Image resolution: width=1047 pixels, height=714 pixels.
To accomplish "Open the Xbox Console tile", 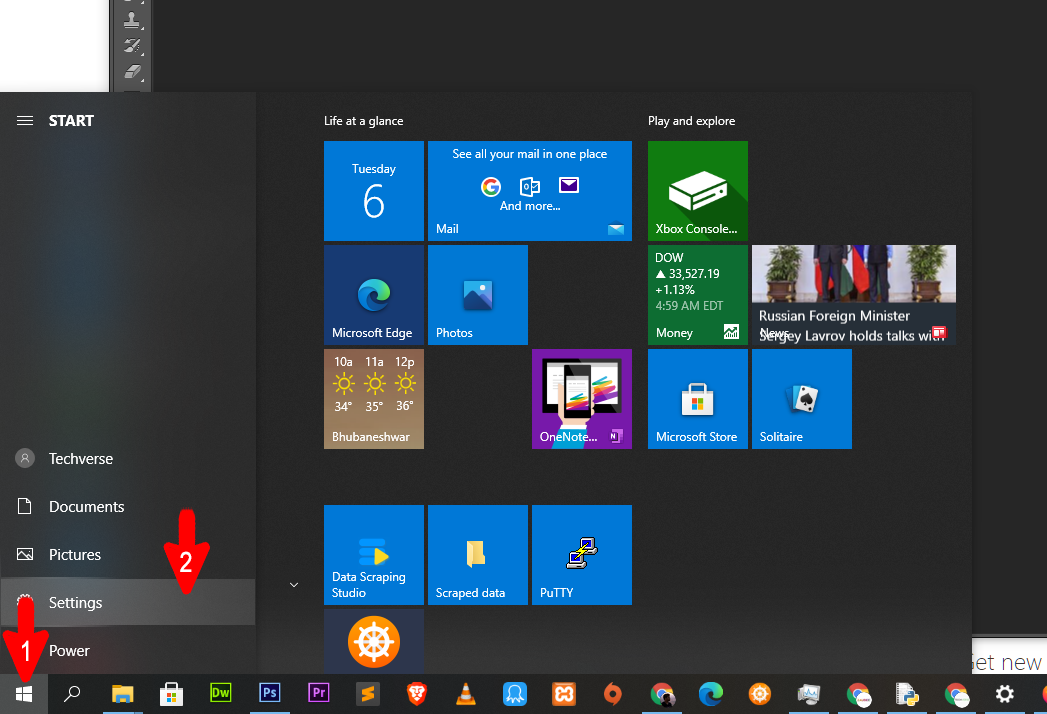I will [698, 191].
